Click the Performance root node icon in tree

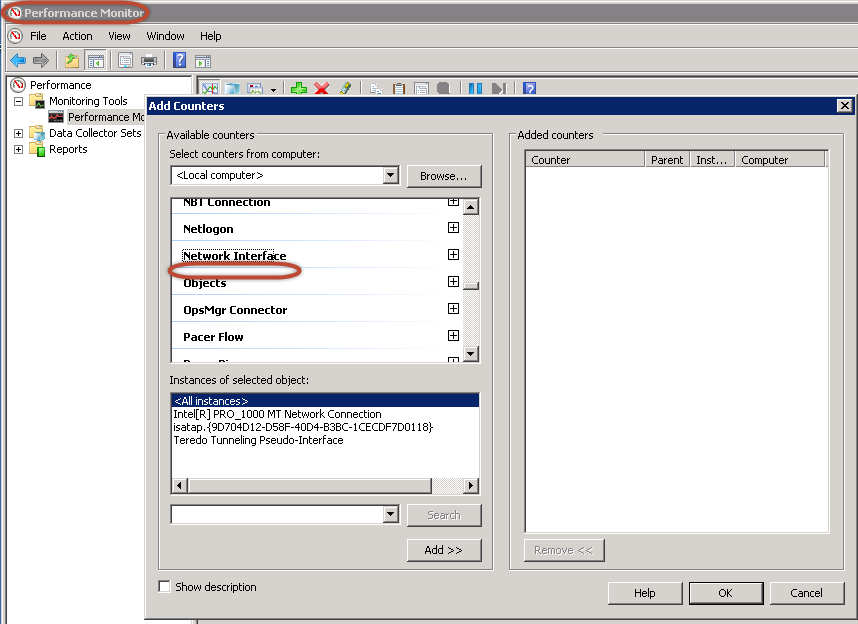19,85
